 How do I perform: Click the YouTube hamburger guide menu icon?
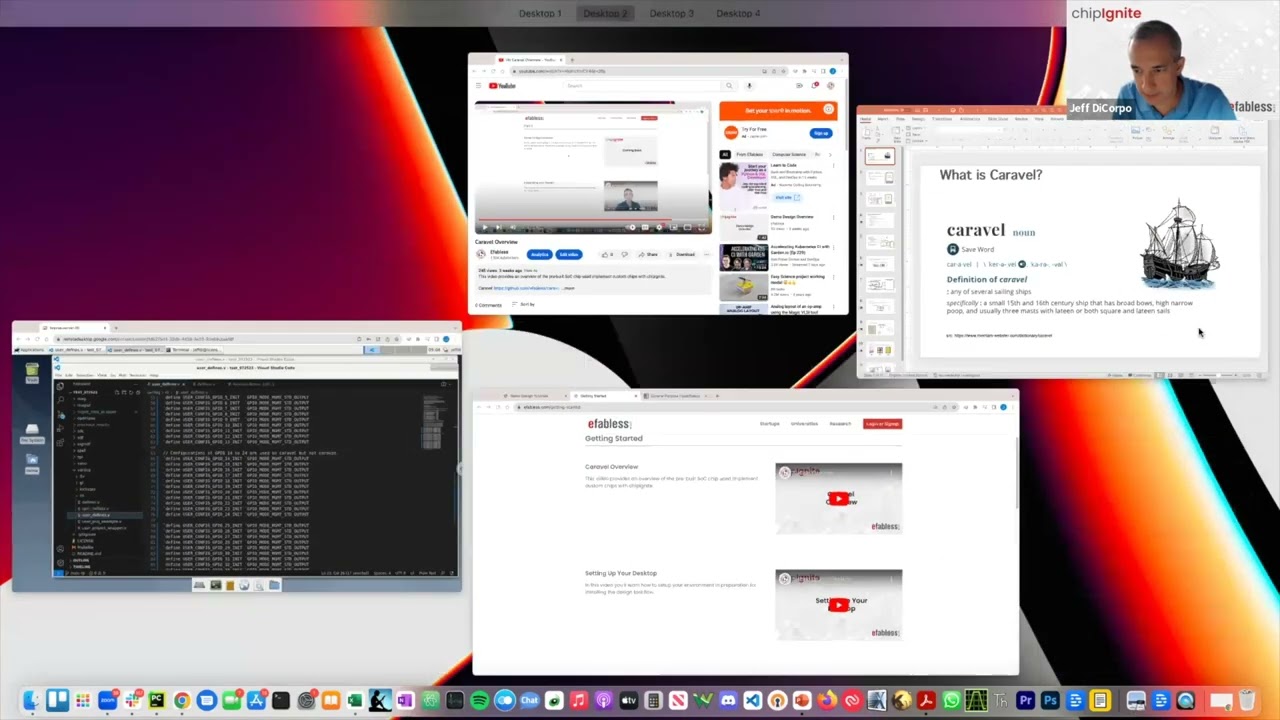click(480, 86)
